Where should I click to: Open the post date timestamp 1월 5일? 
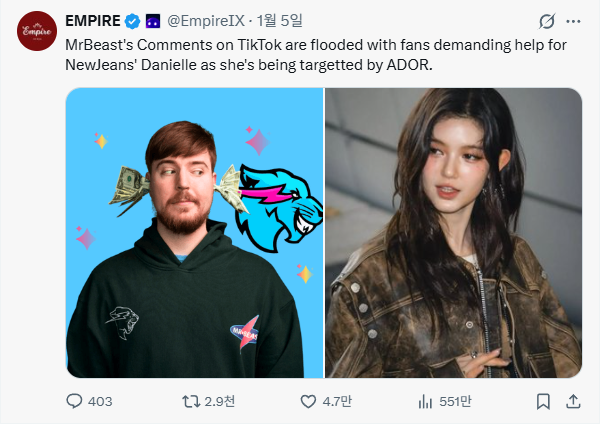click(x=279, y=21)
